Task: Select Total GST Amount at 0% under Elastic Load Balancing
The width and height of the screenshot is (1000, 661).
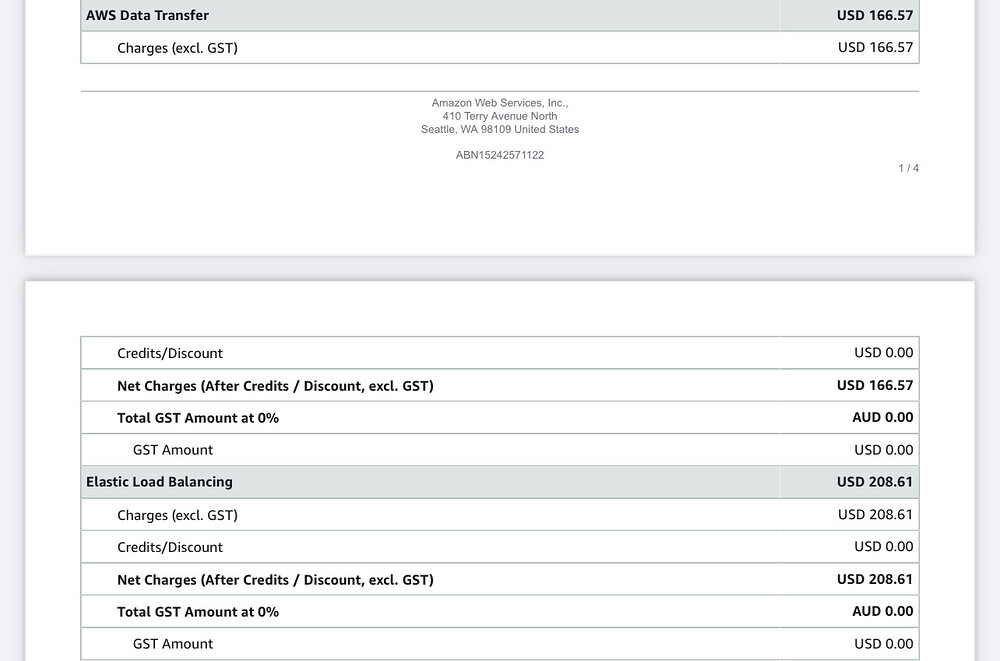Action: pos(198,612)
